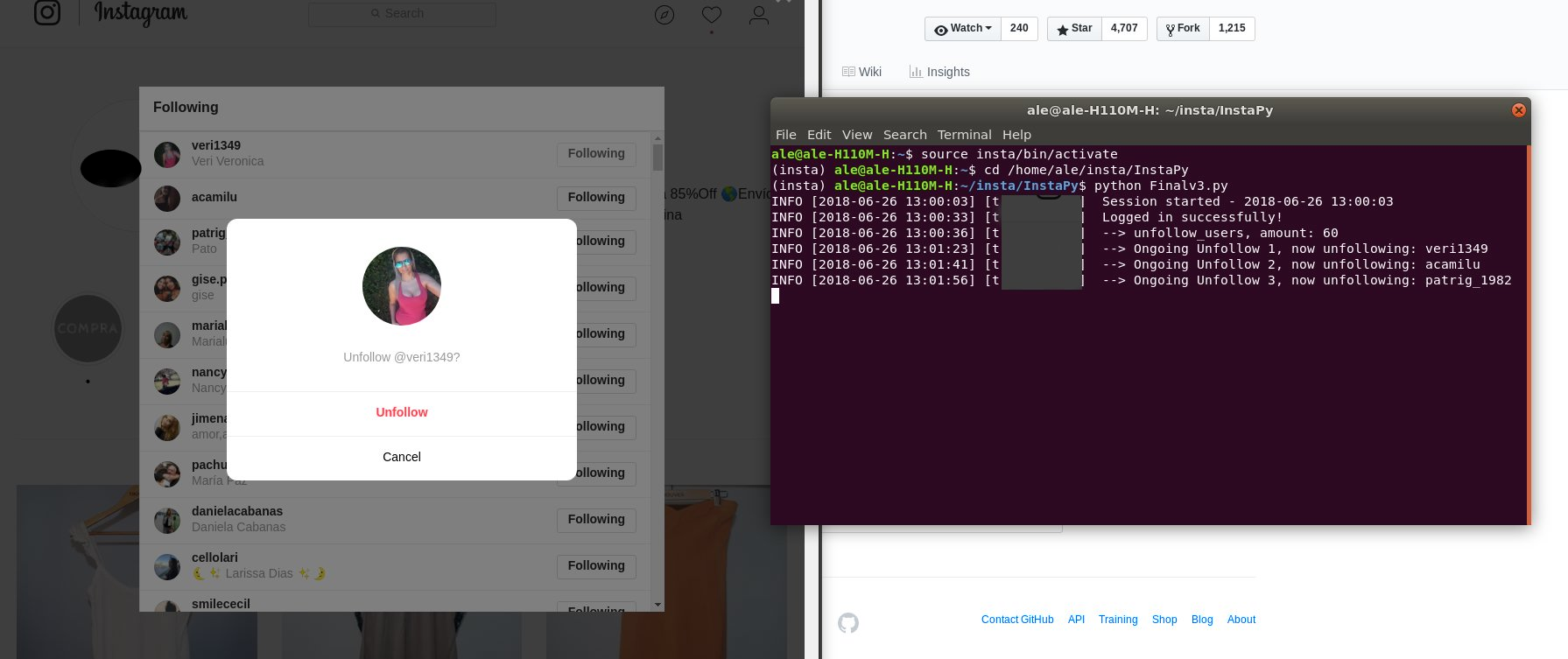This screenshot has height=659, width=1568.
Task: Click the terminal title bar text
Action: coord(1150,110)
